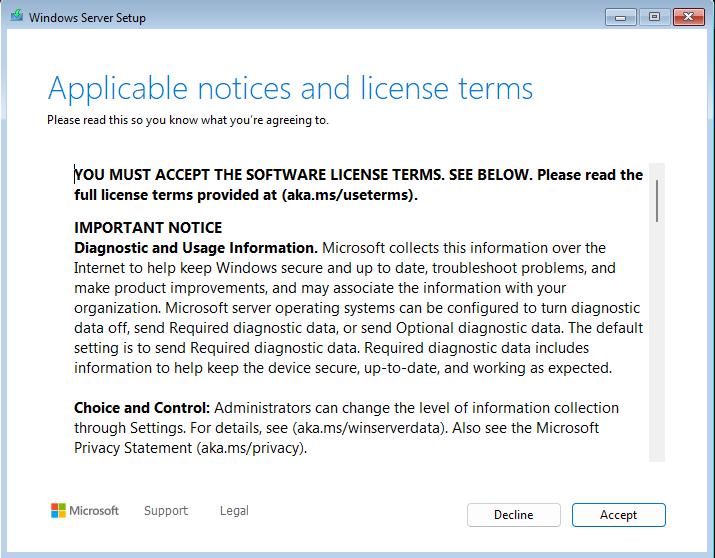Click 'YOU MUST ACCEPT THE SOFTWARE LICENSE TERMS' text
Image resolution: width=715 pixels, height=558 pixels.
(x=259, y=175)
